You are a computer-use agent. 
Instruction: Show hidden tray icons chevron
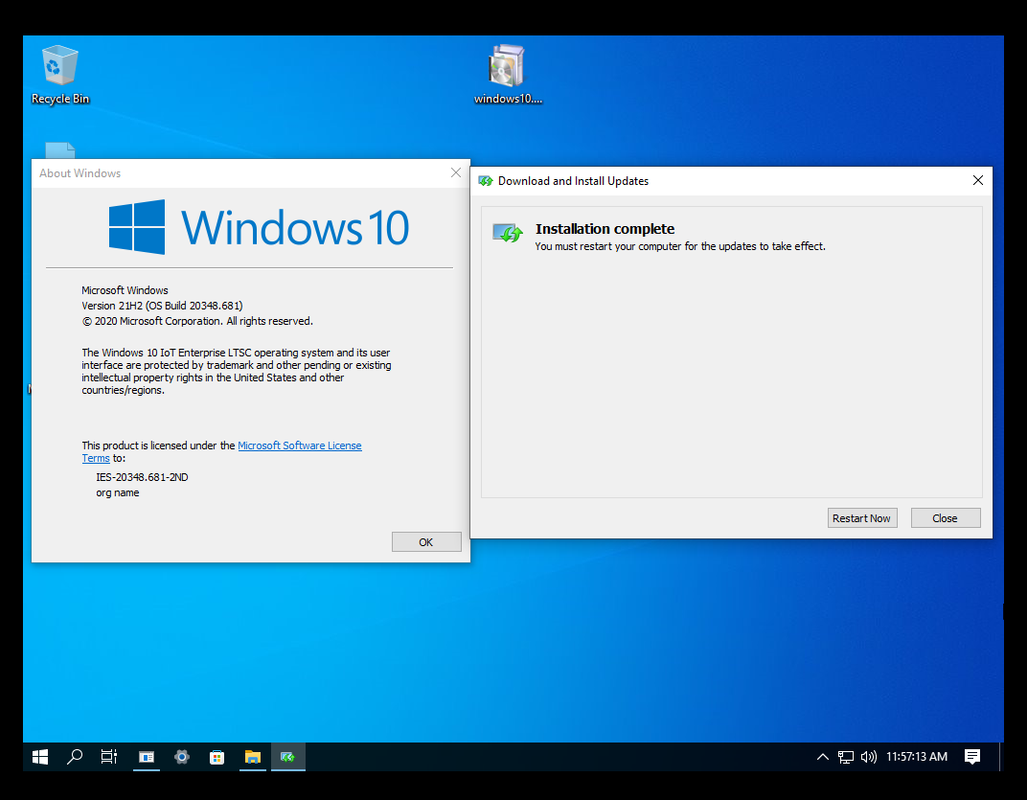(823, 757)
